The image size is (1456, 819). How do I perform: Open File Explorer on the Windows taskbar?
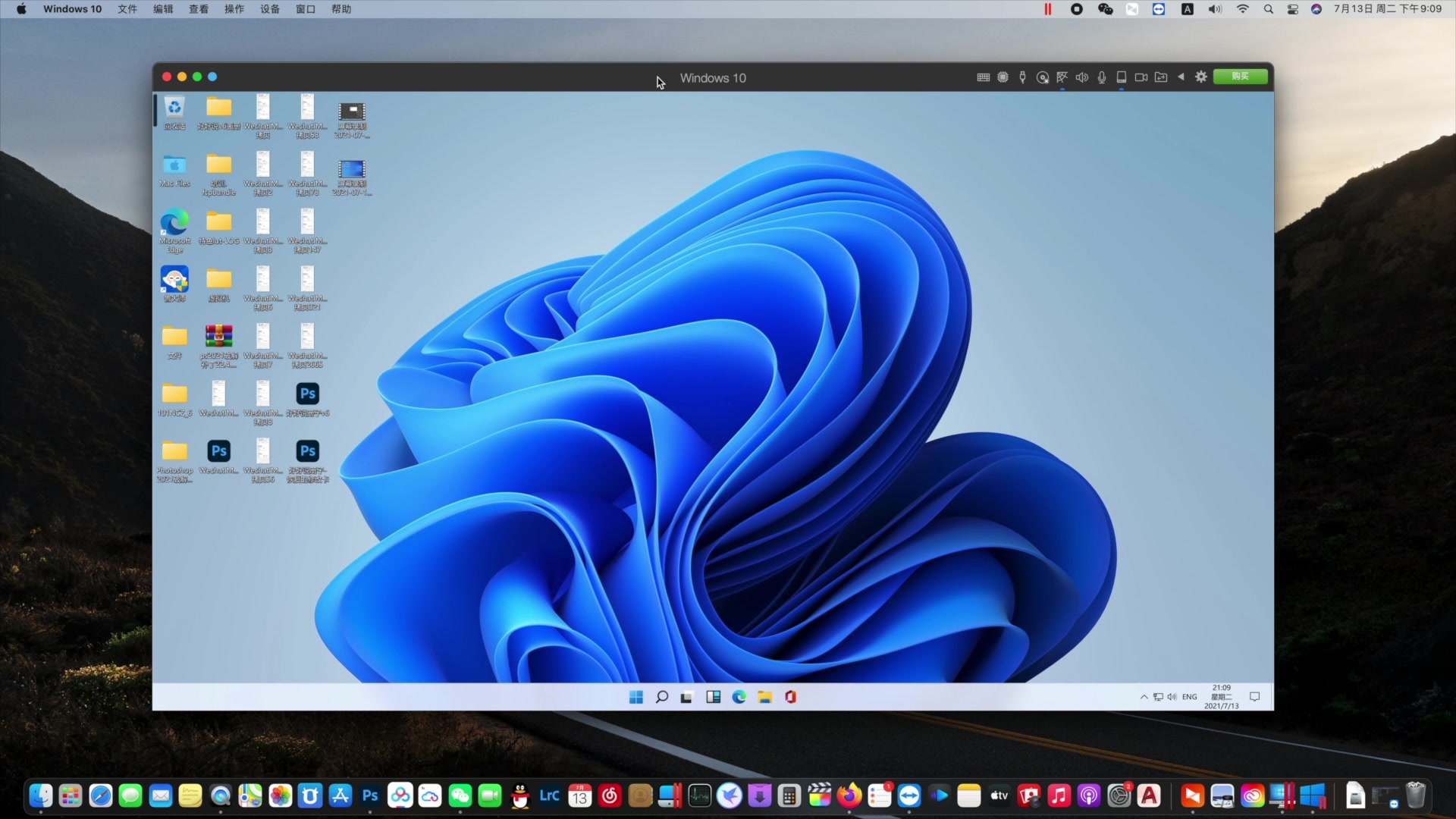[765, 697]
